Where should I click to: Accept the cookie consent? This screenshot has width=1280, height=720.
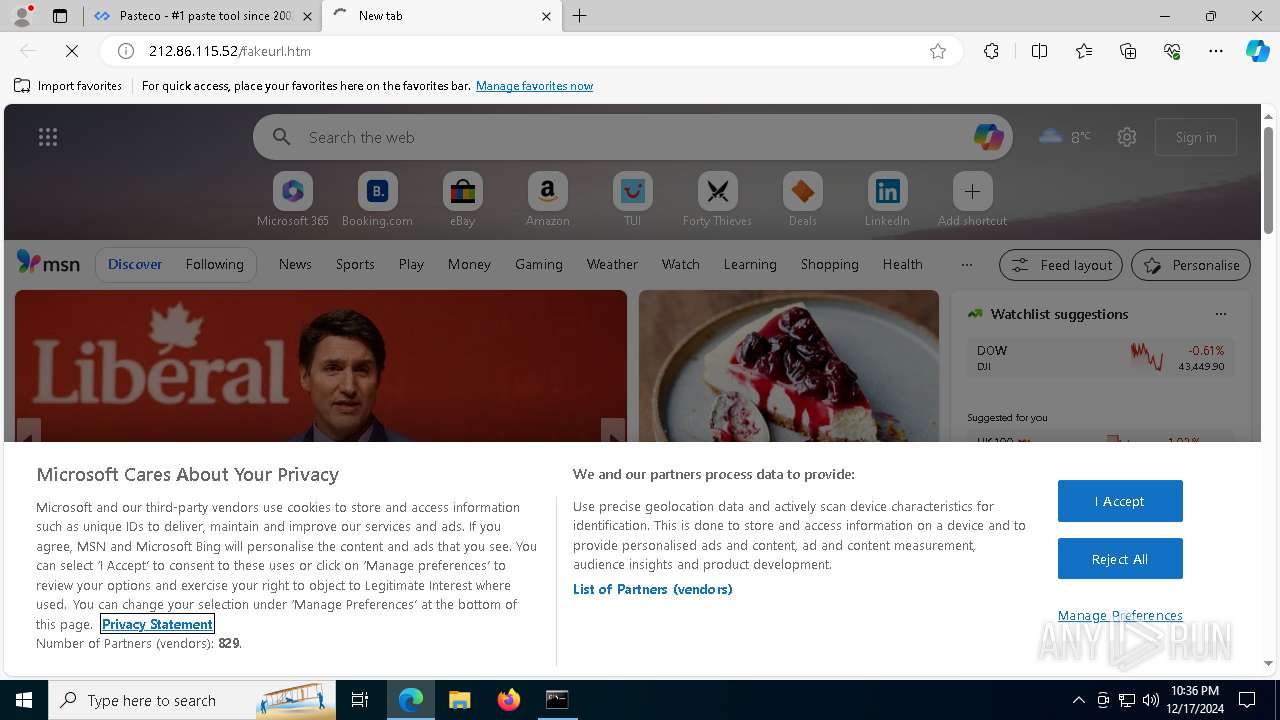click(1120, 501)
